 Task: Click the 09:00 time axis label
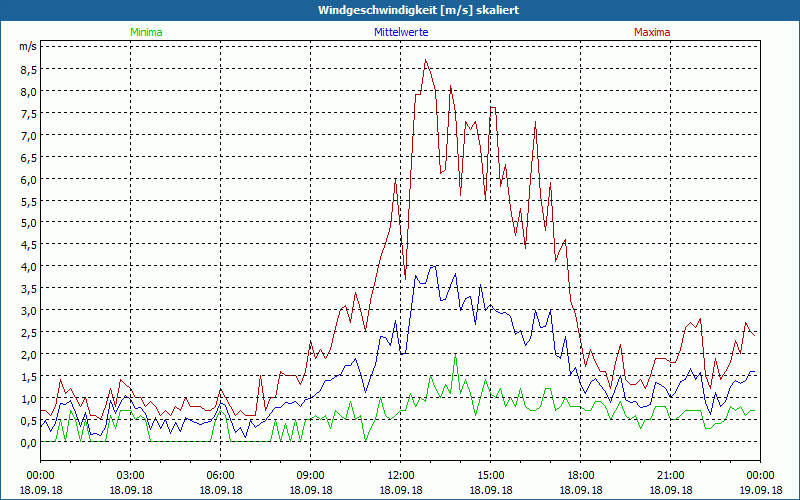pos(311,475)
